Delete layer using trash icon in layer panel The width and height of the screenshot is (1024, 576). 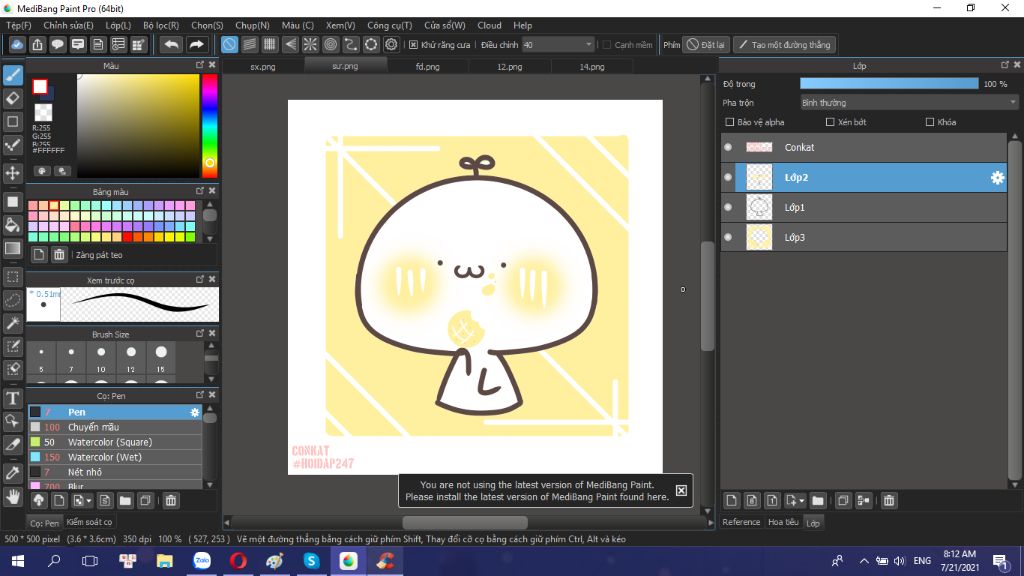coord(888,500)
